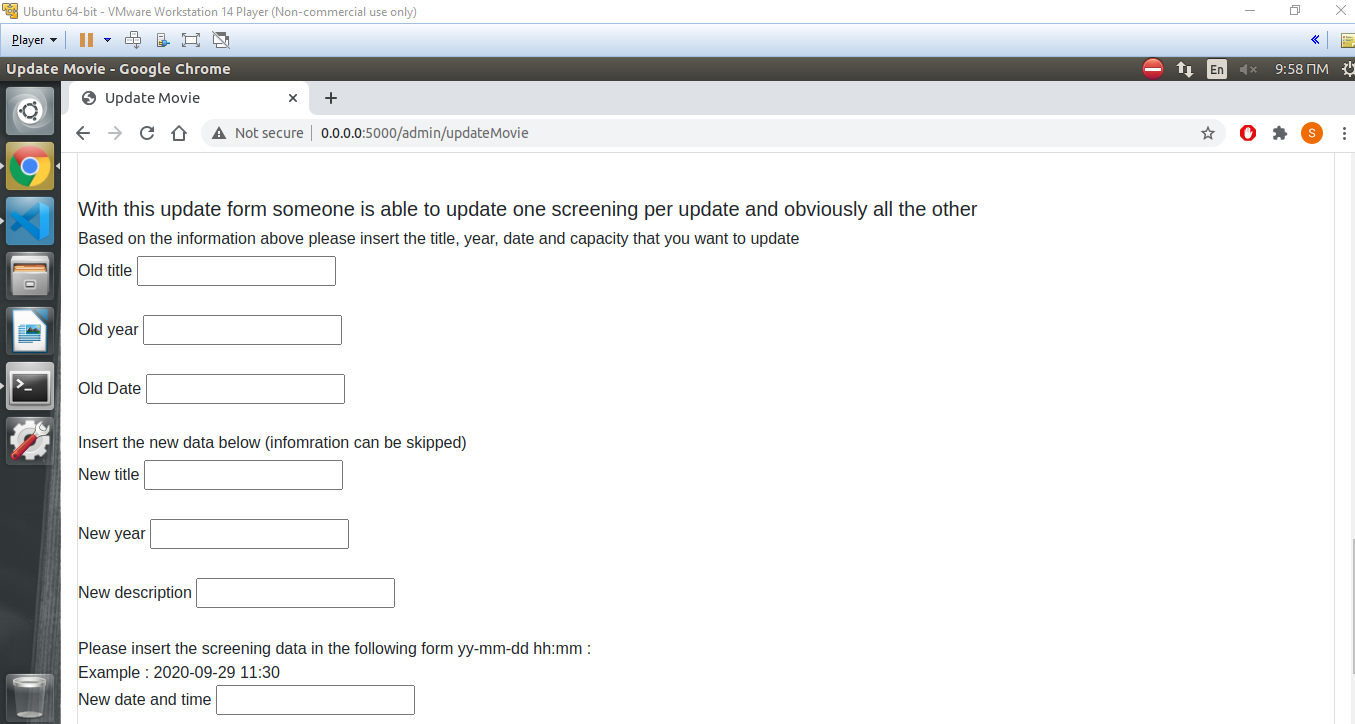Click the 'Example : 2020-09-29 11:30' text

click(179, 672)
